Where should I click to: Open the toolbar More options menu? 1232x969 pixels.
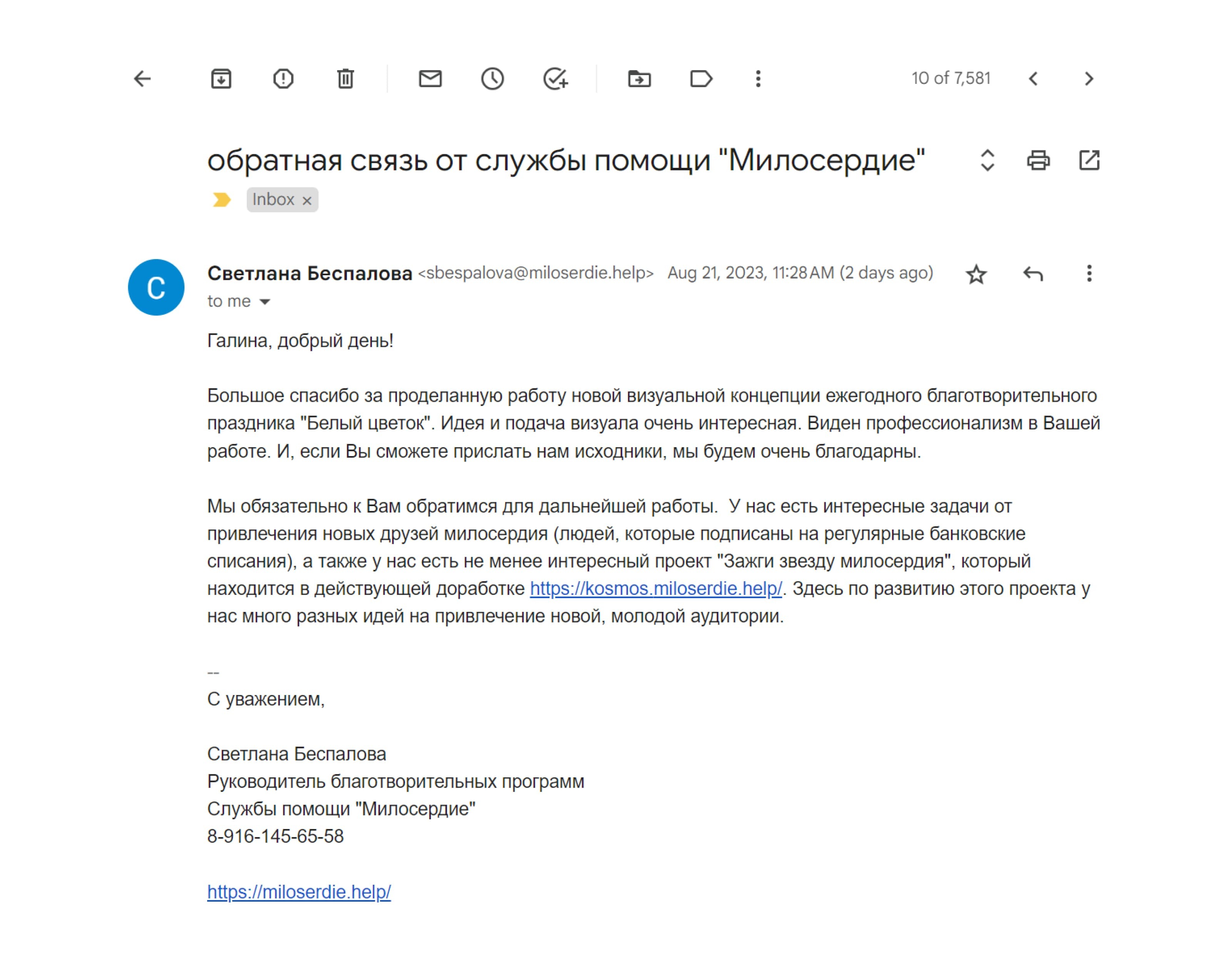(758, 79)
